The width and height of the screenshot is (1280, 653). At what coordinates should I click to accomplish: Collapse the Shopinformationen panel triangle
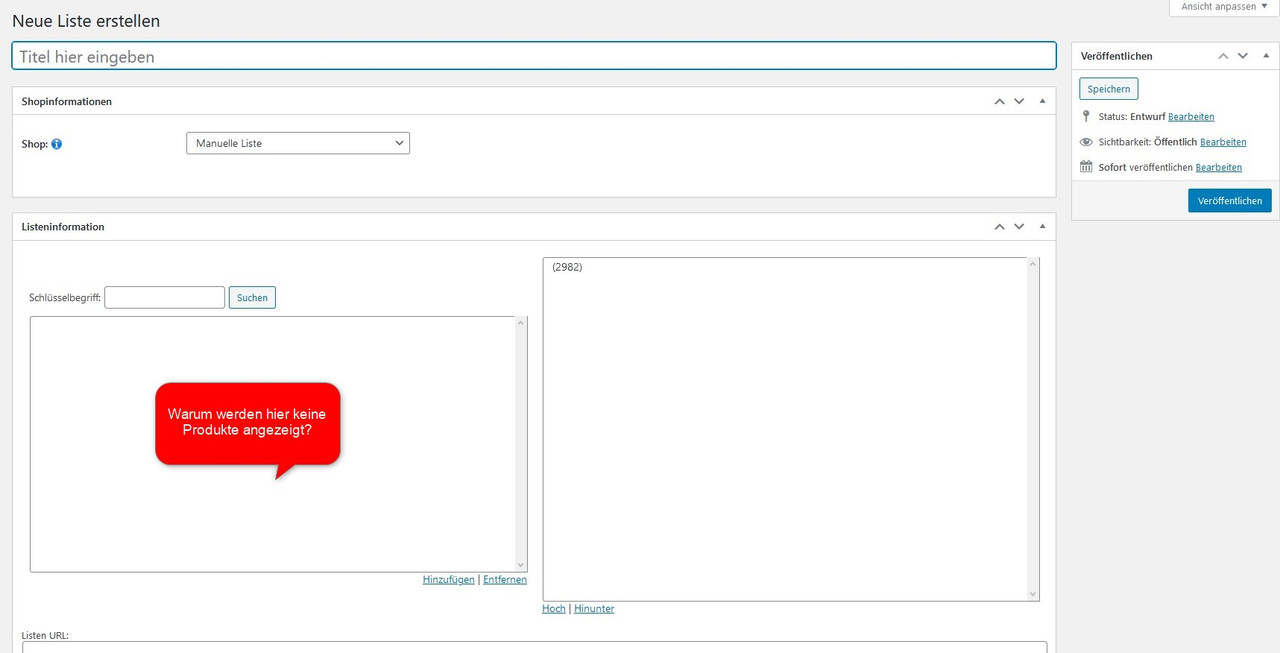point(1042,101)
